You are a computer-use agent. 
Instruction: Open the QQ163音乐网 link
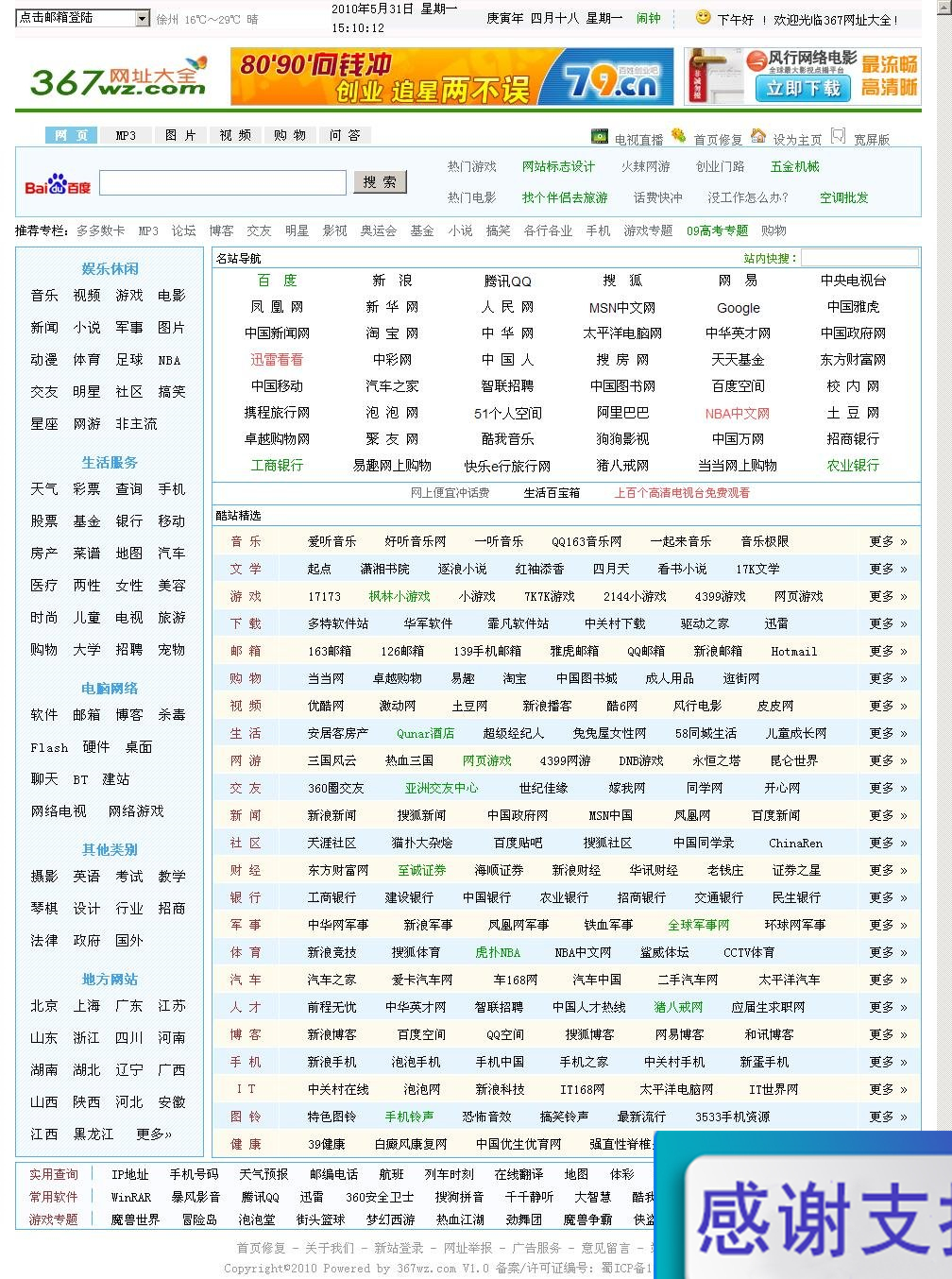pyautogui.click(x=586, y=542)
